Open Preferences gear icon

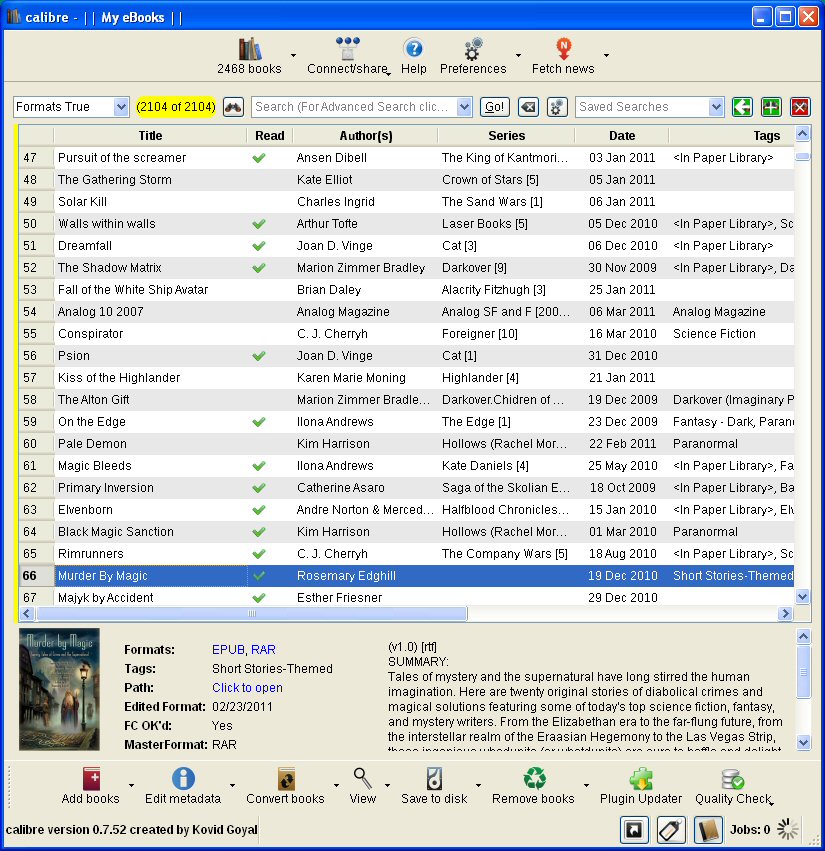click(473, 49)
